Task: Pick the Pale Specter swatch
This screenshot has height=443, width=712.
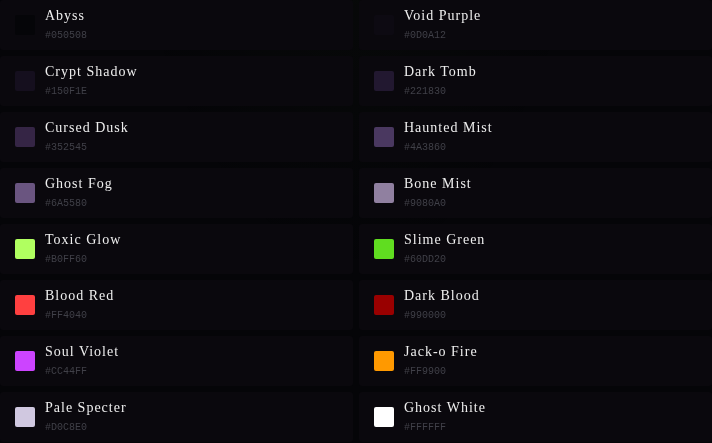Action: pos(25,417)
